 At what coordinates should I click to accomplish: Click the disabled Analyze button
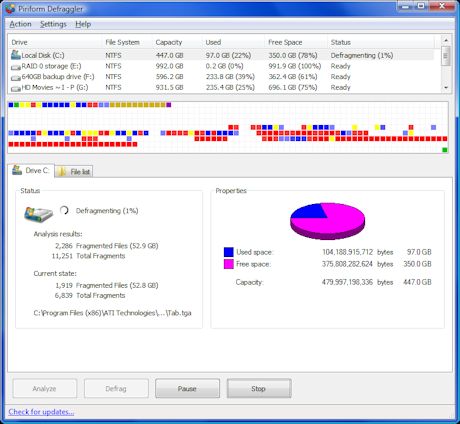click(45, 388)
